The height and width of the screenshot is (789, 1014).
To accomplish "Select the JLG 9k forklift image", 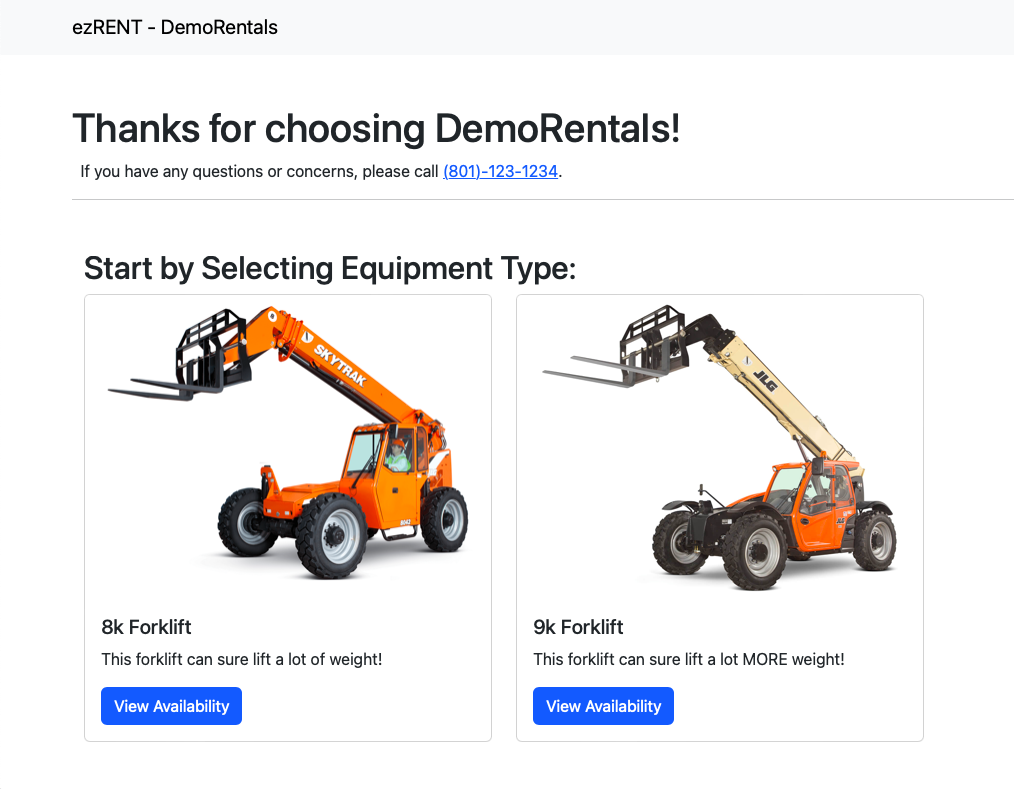I will coord(720,448).
